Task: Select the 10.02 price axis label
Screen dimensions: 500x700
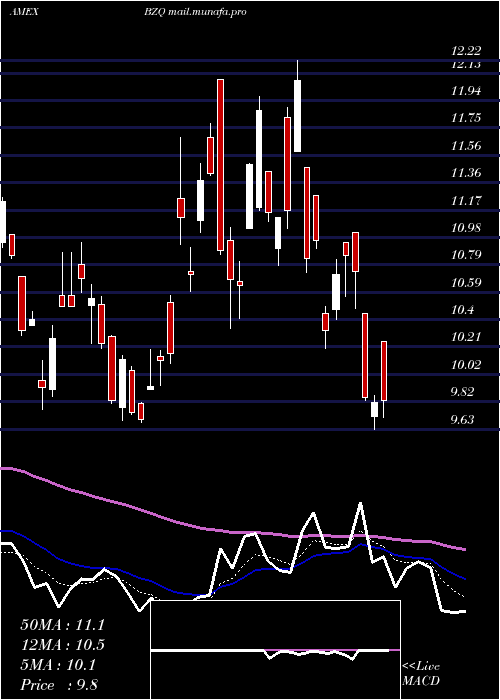Action: (466, 365)
